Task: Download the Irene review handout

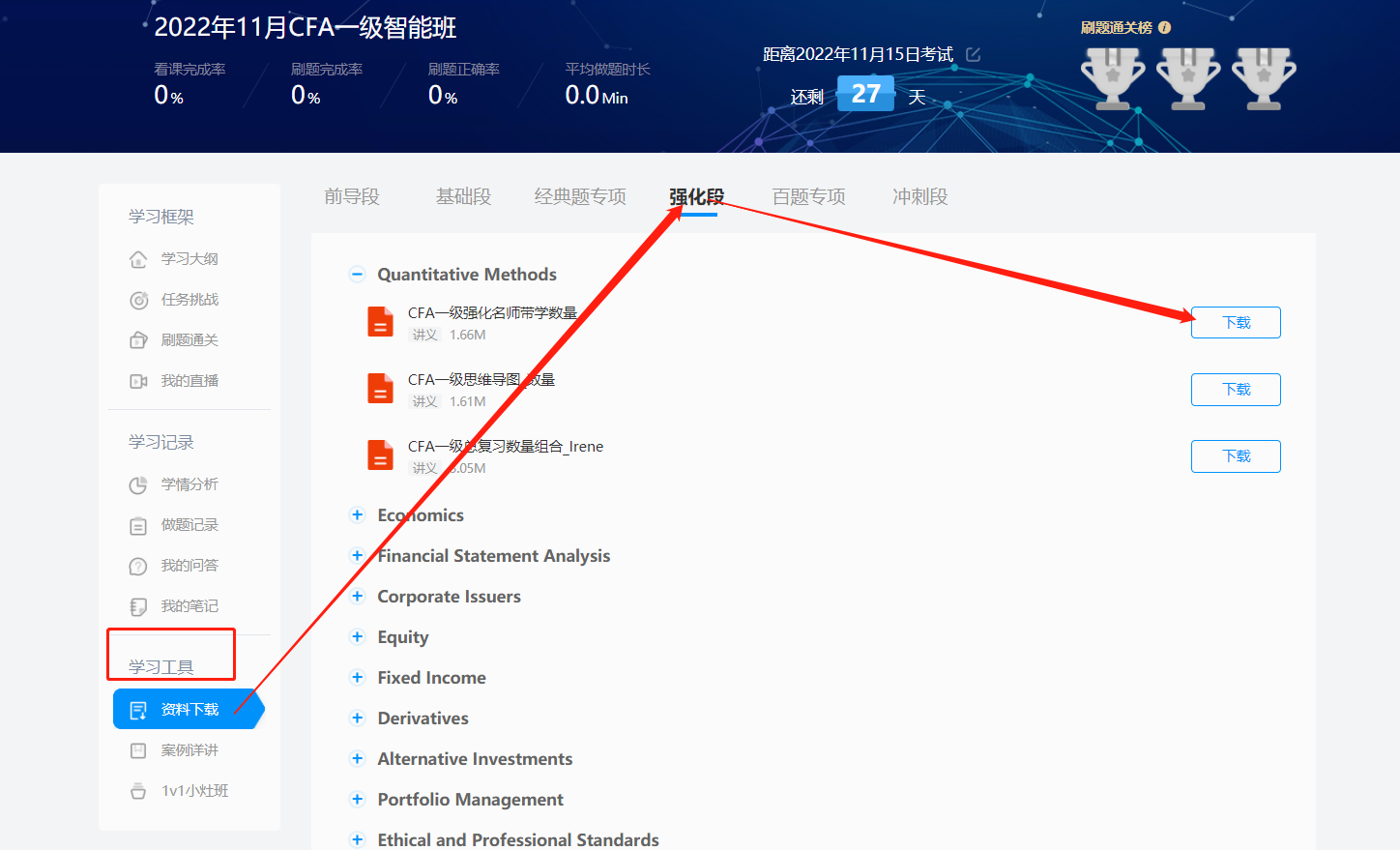Action: pos(1236,456)
